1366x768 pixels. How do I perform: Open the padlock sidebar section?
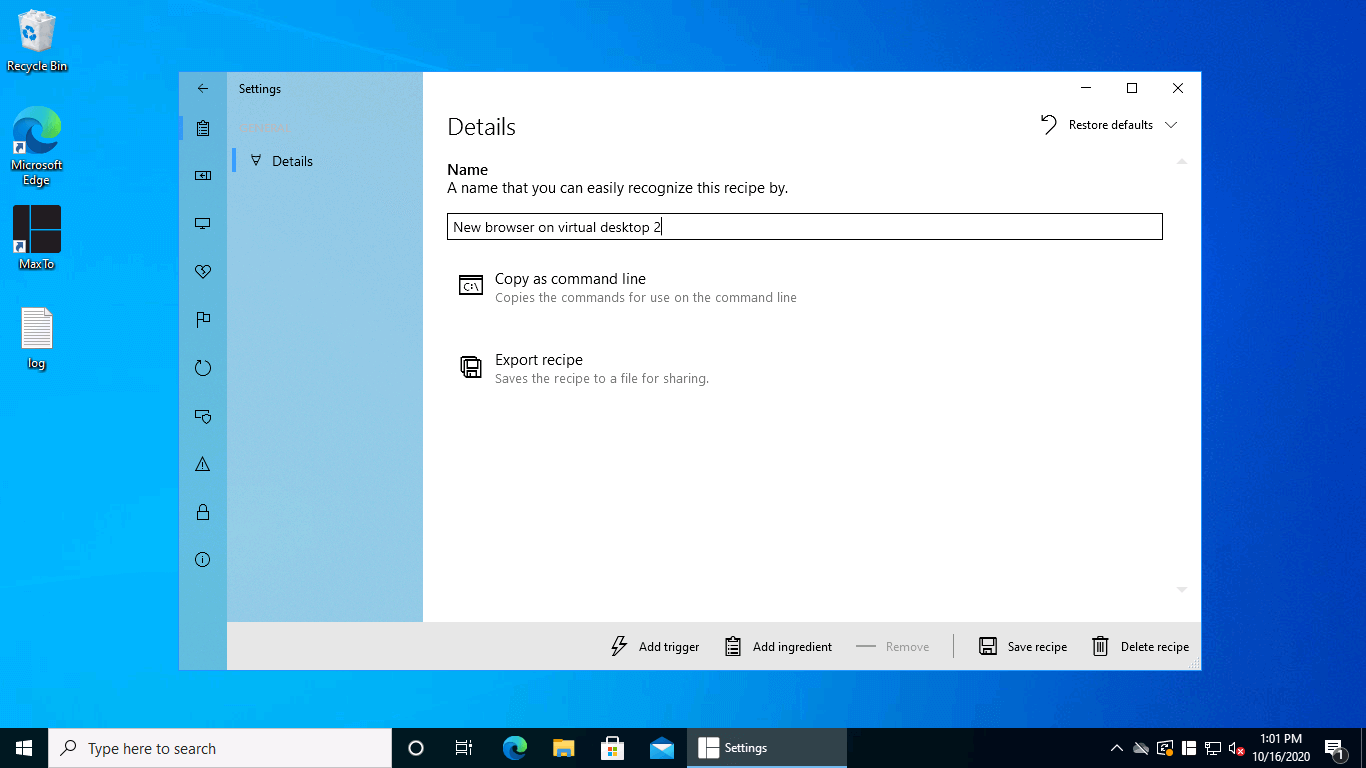tap(203, 512)
